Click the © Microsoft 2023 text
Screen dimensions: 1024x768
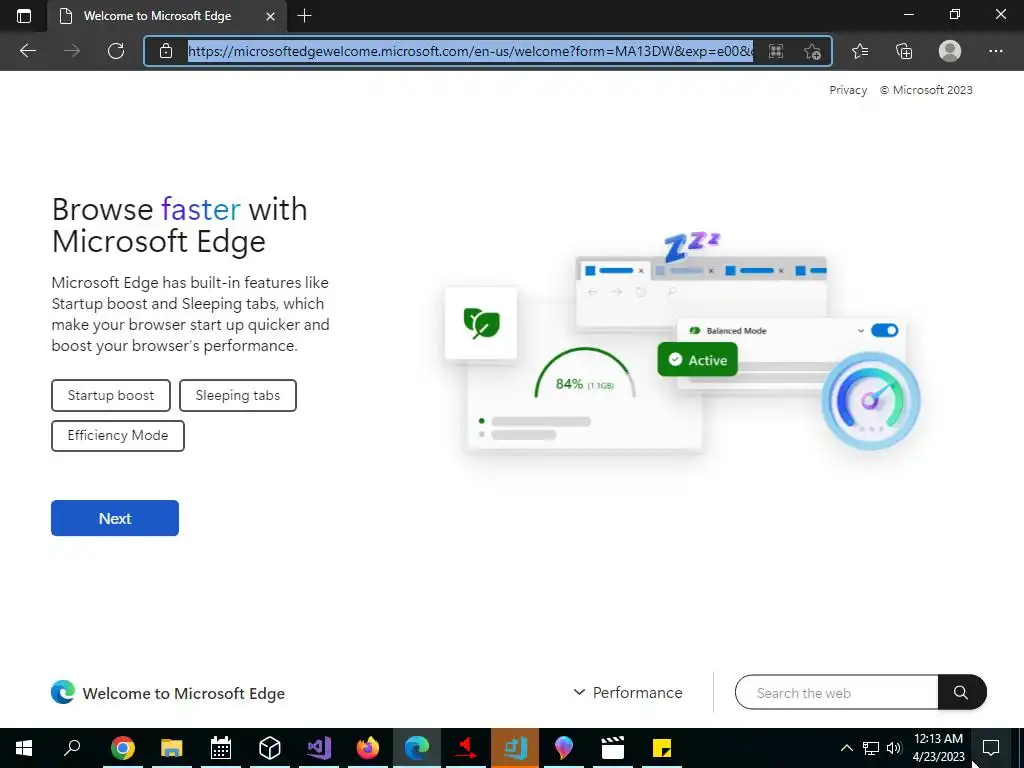(x=926, y=90)
